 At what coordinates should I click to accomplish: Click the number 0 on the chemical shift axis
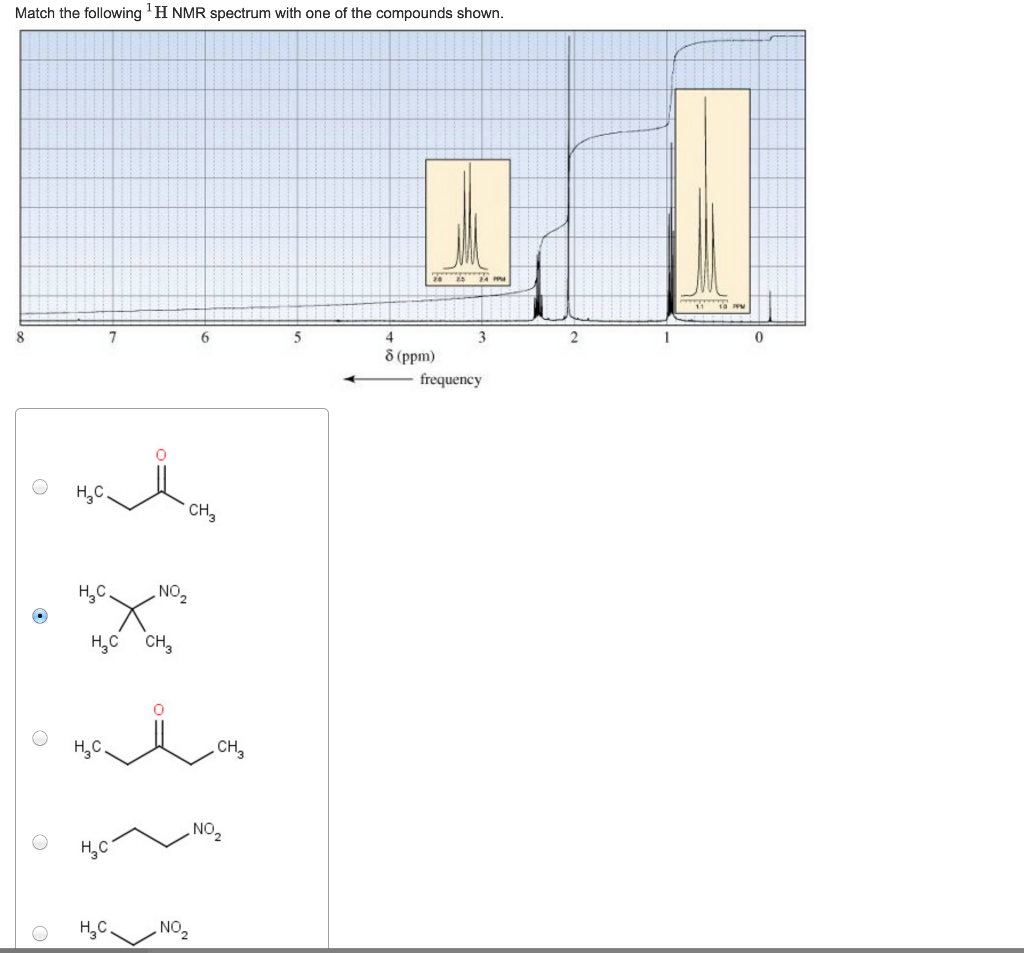coord(758,337)
